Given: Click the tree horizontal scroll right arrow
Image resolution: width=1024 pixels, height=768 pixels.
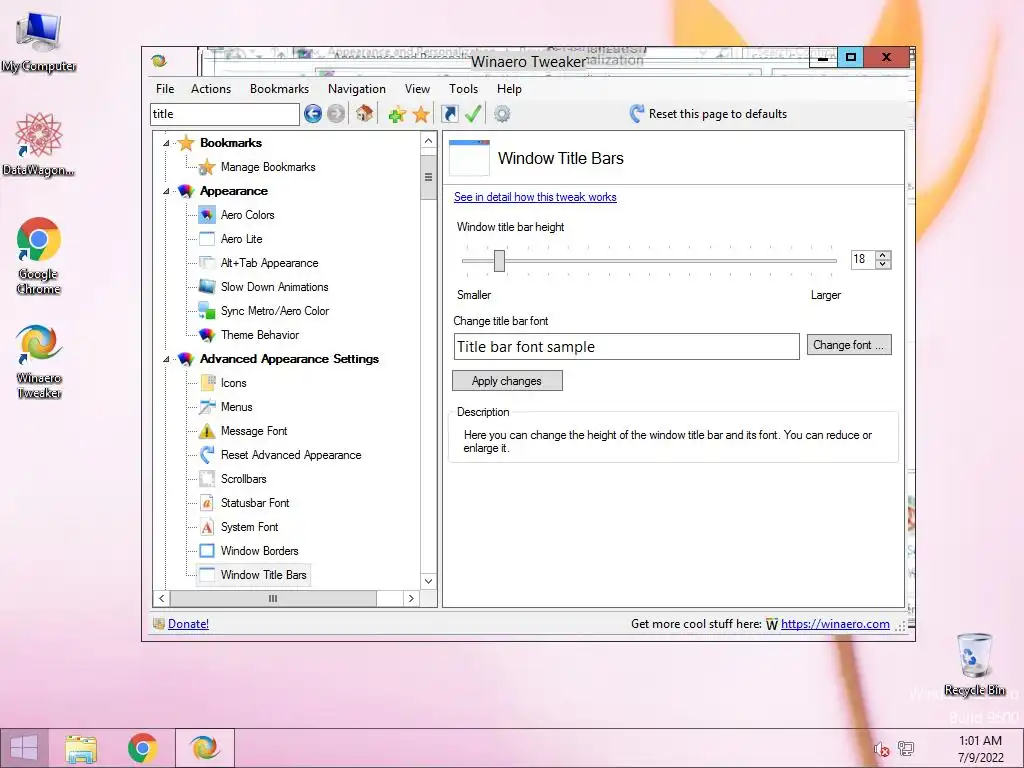Looking at the screenshot, I should 411,598.
